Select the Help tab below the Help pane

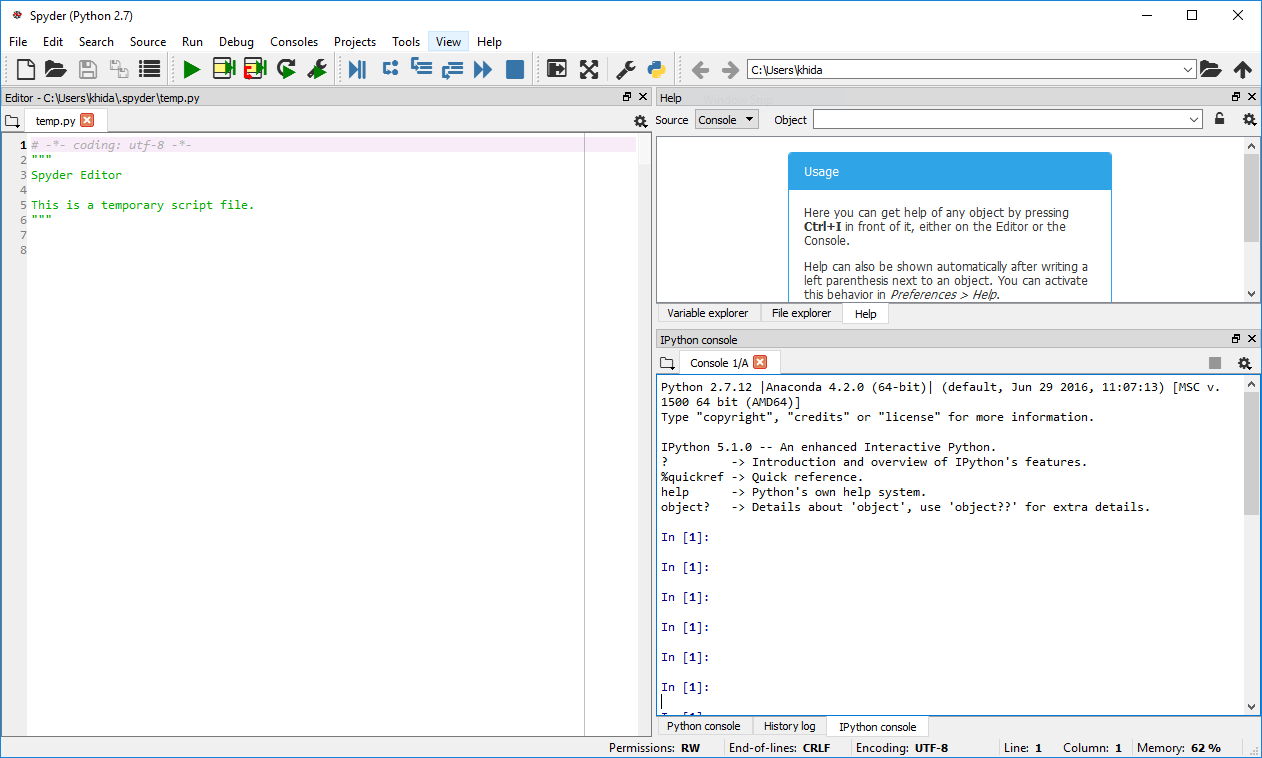pos(866,313)
